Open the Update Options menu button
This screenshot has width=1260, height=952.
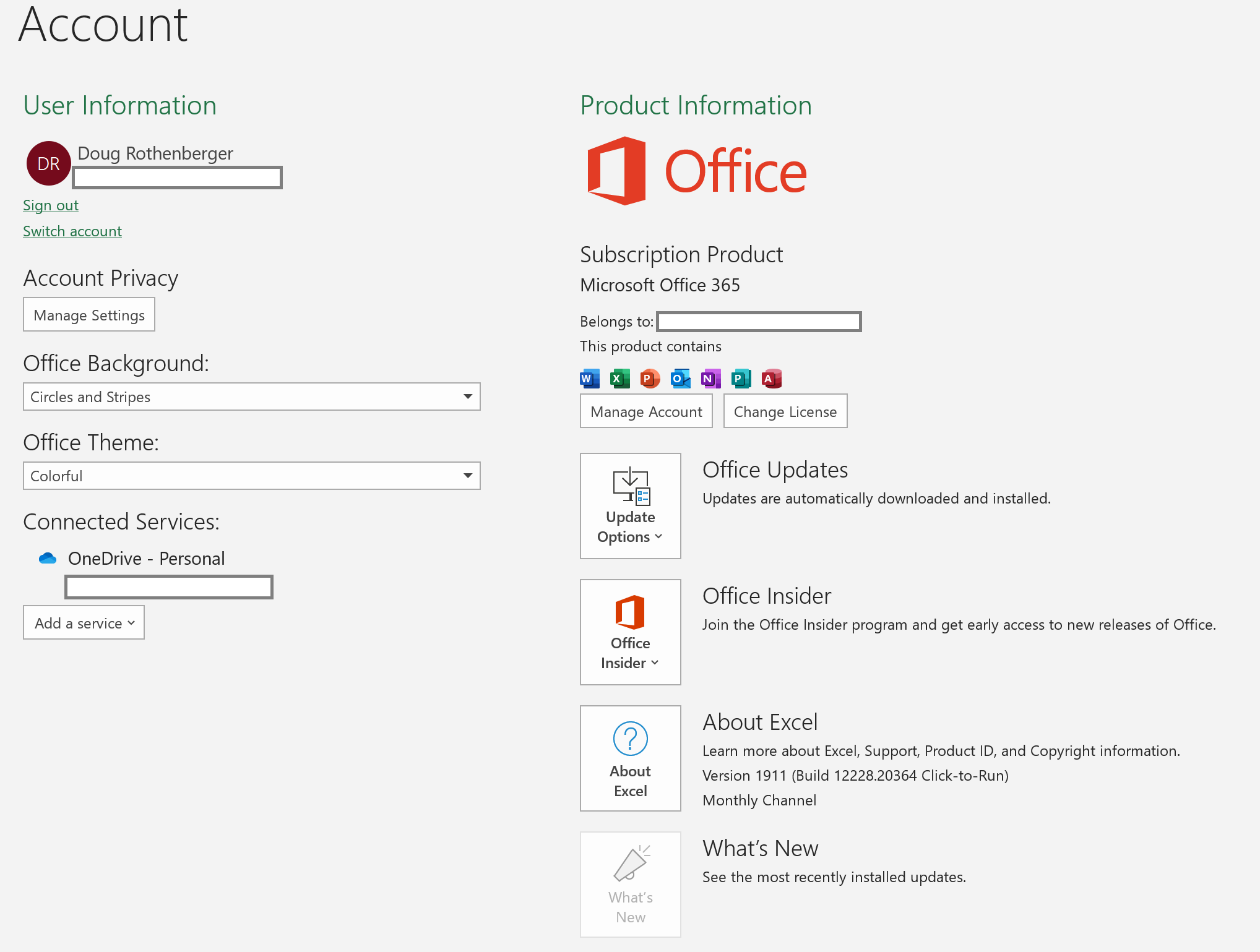click(x=630, y=506)
